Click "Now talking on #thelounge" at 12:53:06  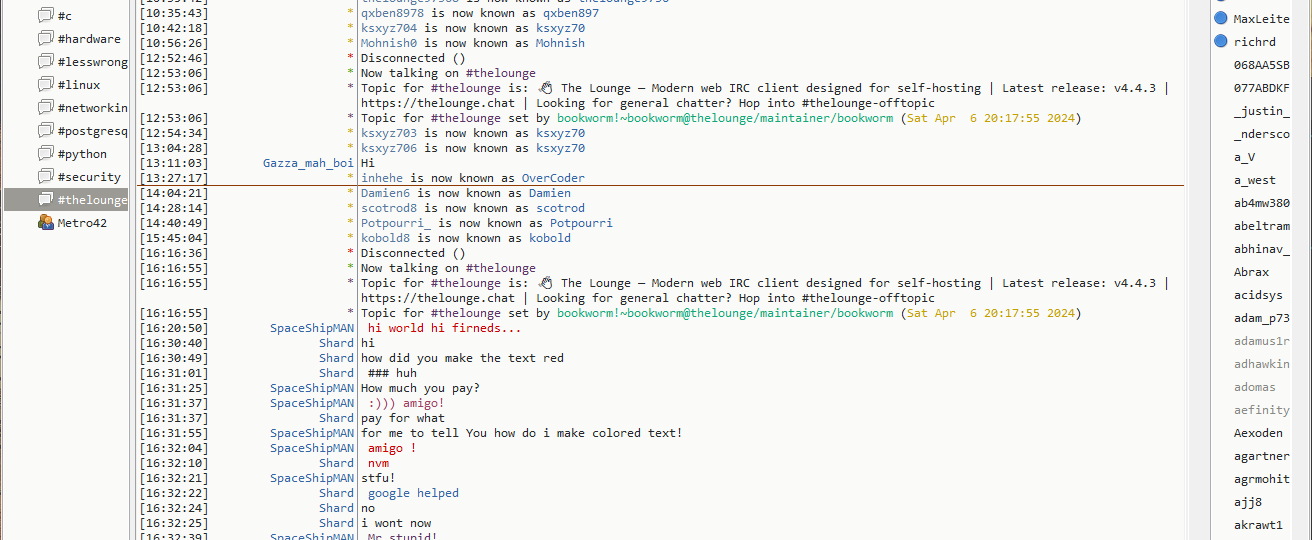pyautogui.click(x=448, y=73)
